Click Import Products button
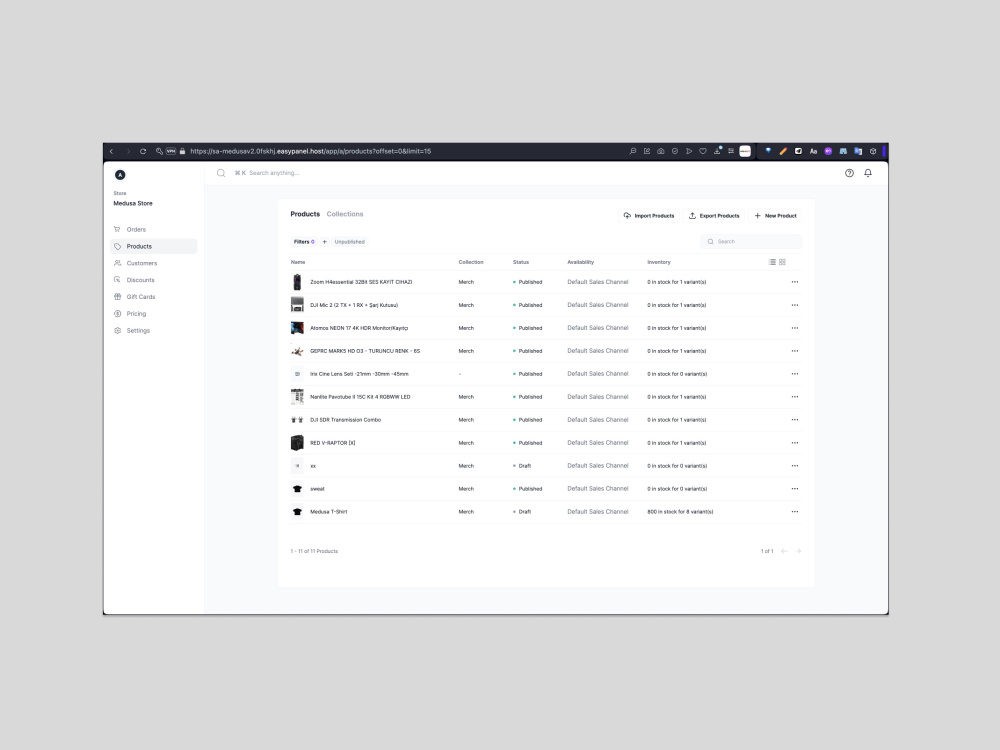Screen dimensions: 1000x750 tap(649, 216)
